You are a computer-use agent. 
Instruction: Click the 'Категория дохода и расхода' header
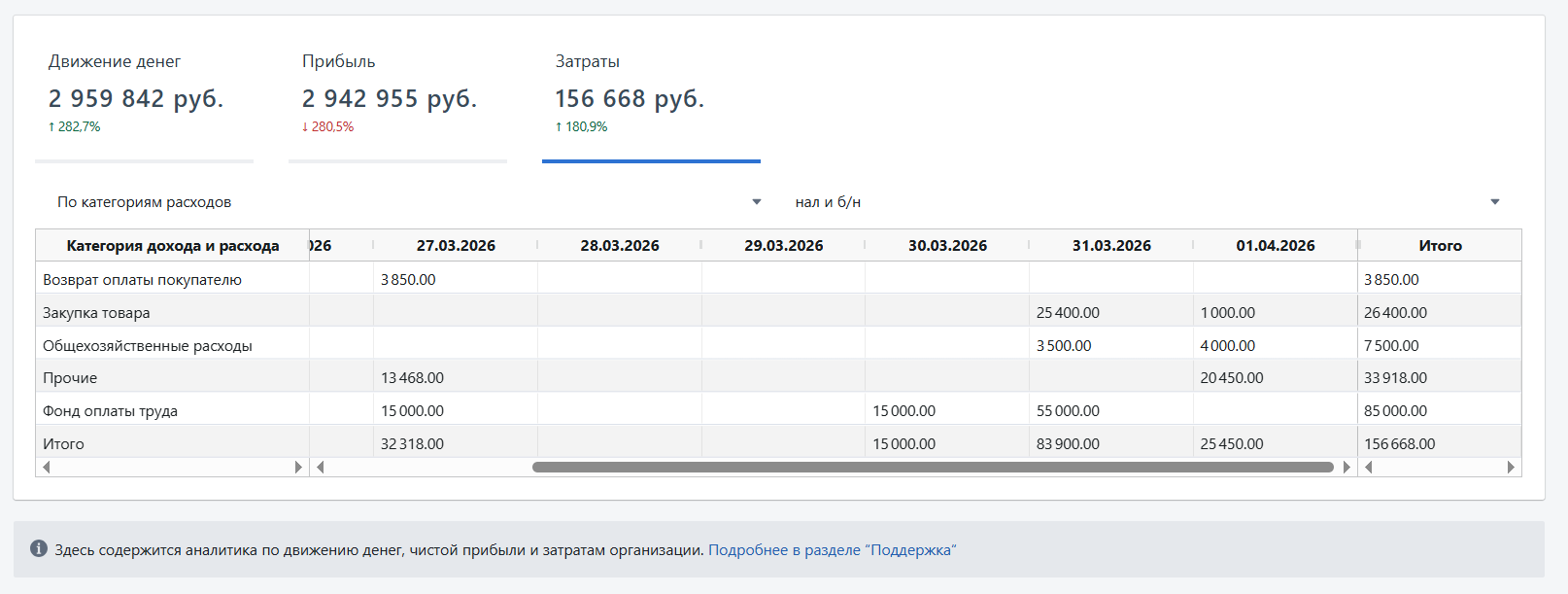[173, 246]
